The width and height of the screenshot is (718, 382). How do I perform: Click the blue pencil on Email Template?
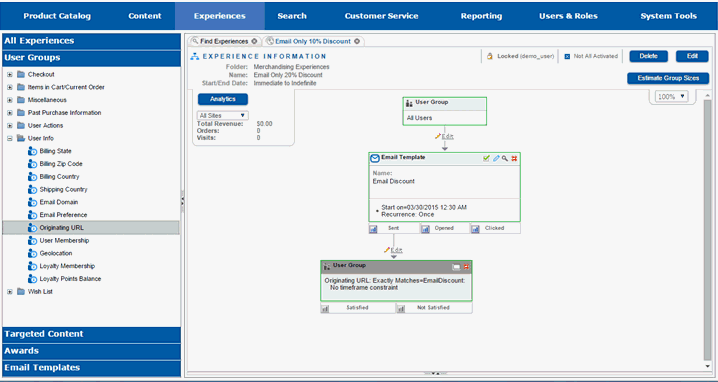click(x=496, y=158)
